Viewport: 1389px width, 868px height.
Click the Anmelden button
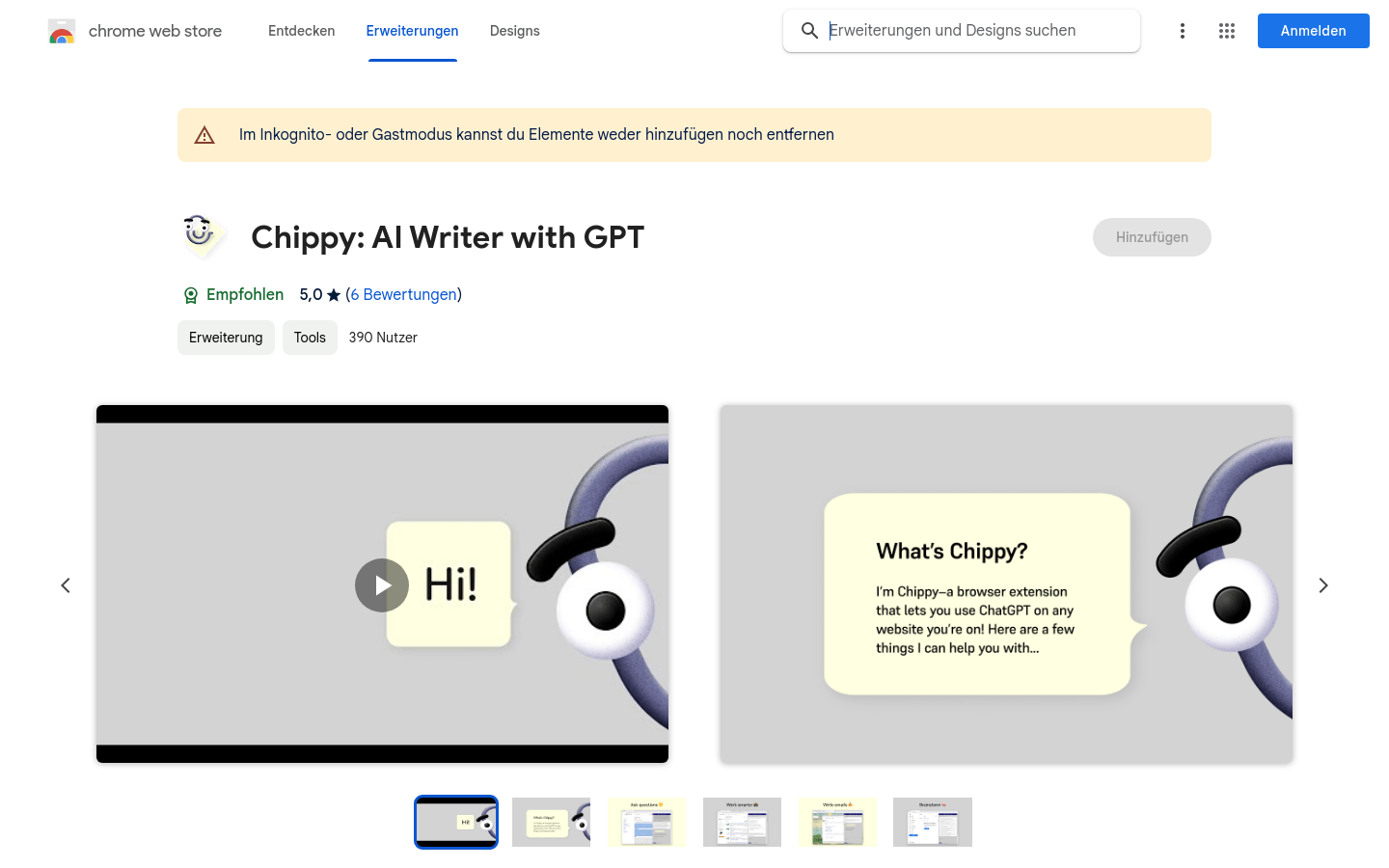click(1314, 31)
